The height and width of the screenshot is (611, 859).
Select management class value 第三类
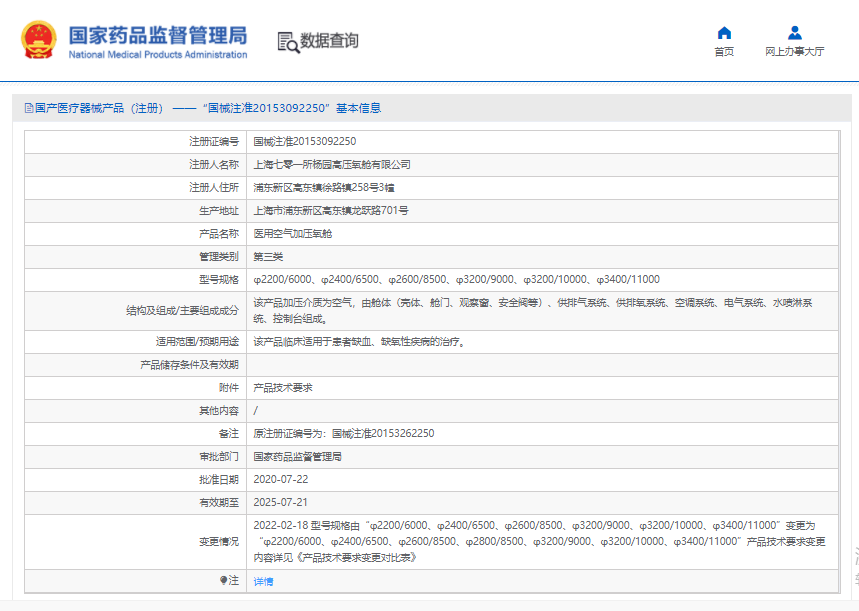tap(268, 256)
